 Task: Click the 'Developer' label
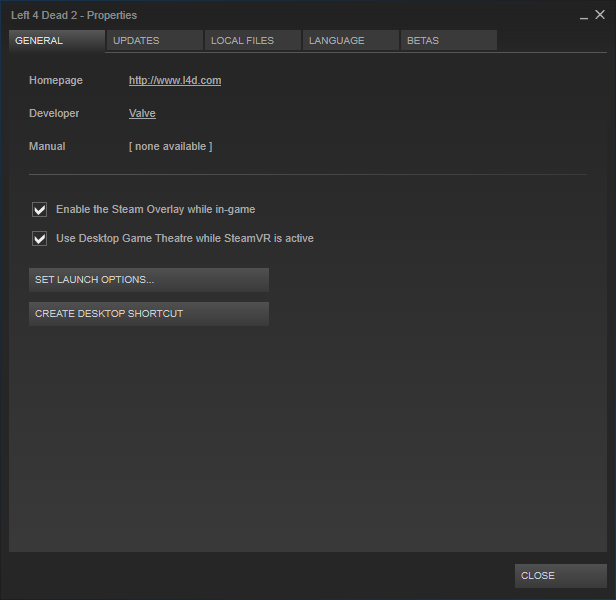click(x=54, y=114)
